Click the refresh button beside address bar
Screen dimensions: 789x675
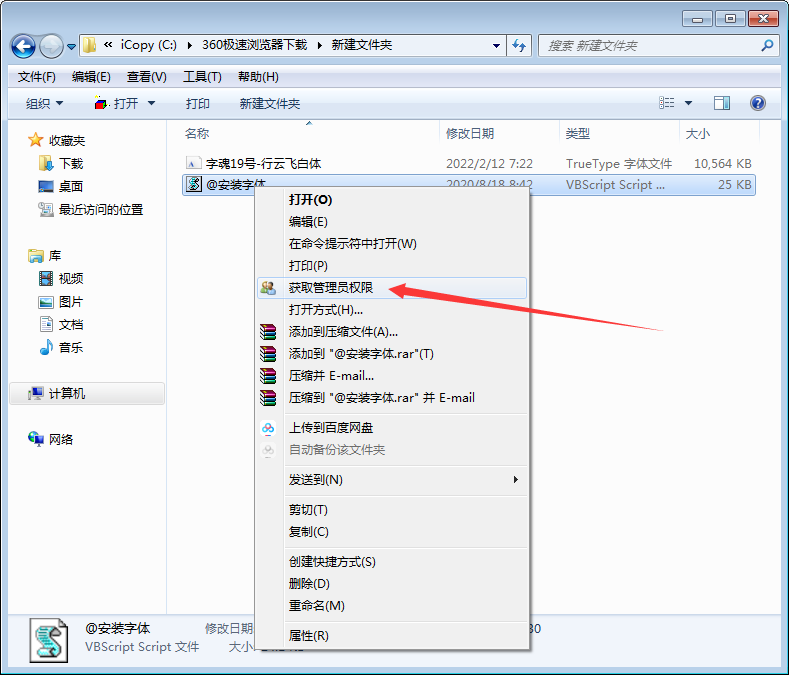click(x=519, y=45)
